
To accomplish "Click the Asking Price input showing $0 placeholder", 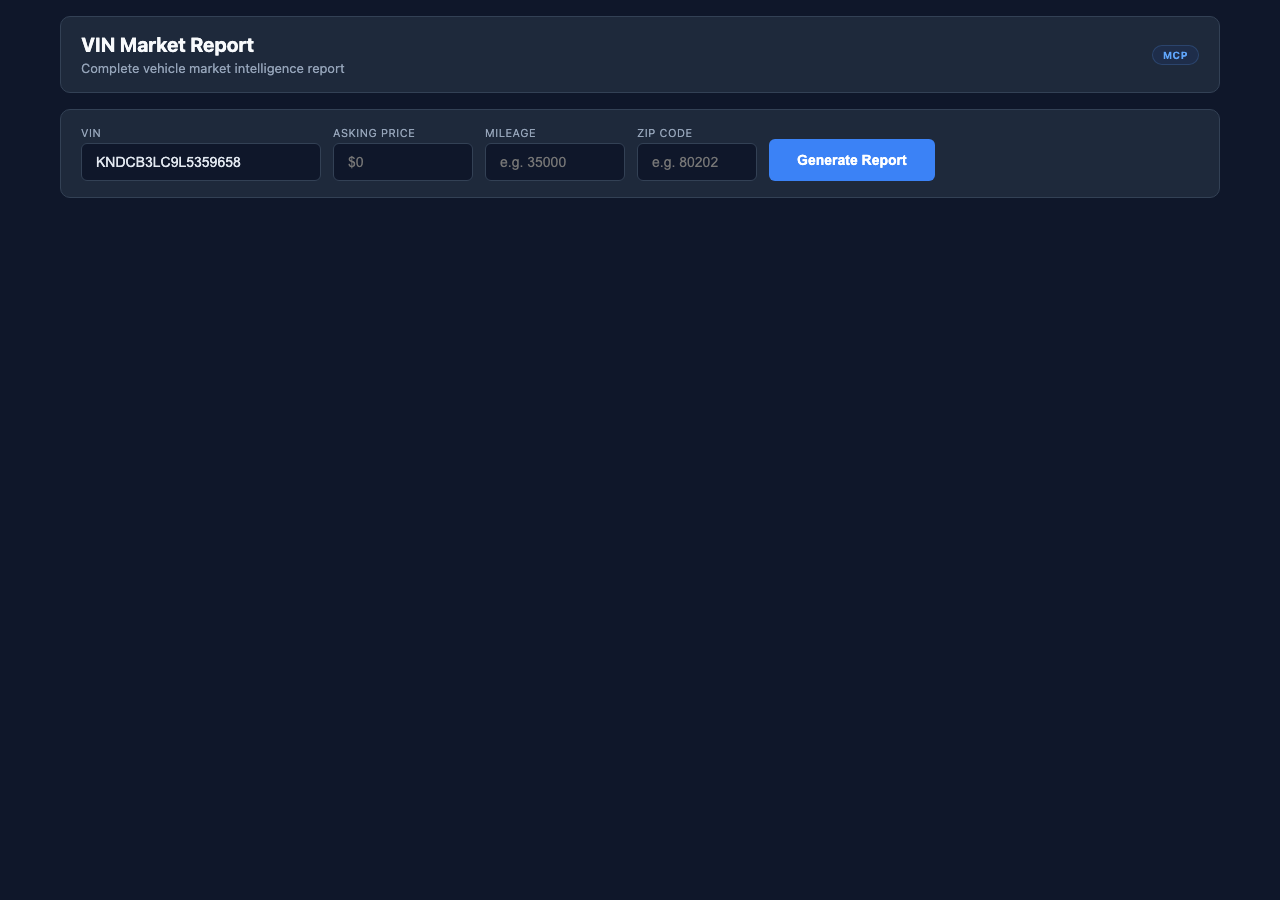I will (402, 161).
